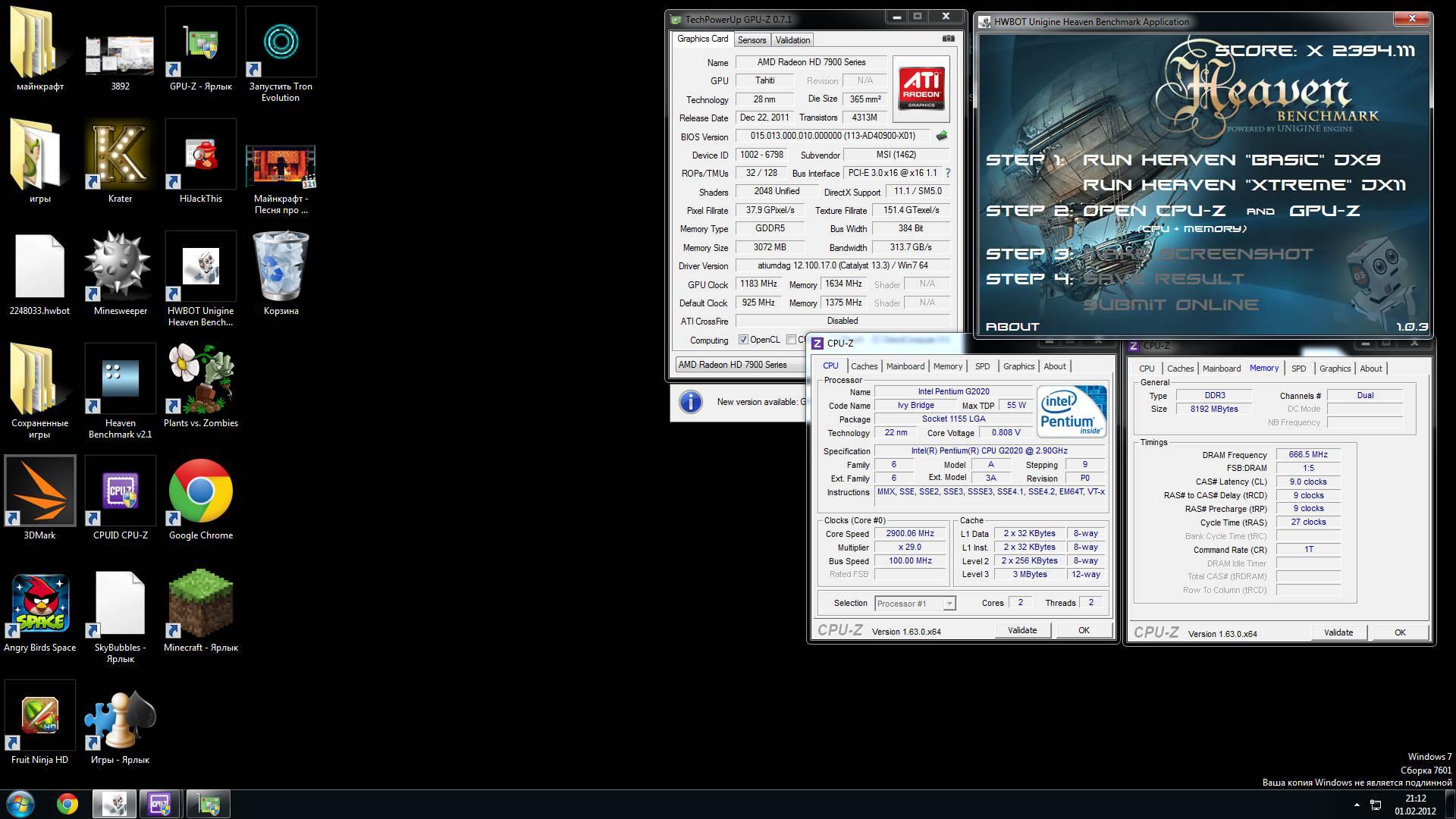The width and height of the screenshot is (1456, 819).
Task: Open the SkyBubbles shortcut
Action: tap(120, 616)
